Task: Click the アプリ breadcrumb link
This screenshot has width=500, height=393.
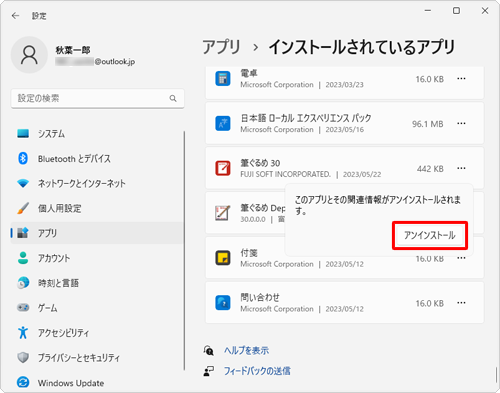Action: [x=221, y=47]
